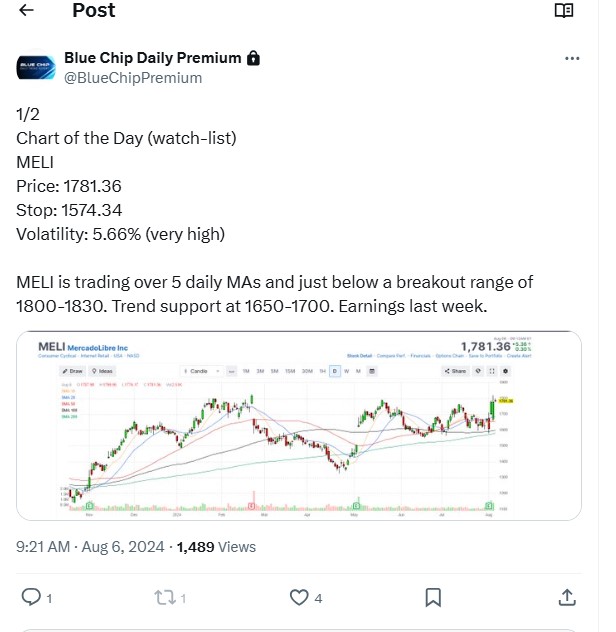Bookmark this post
Screen dimensions: 616x632
433,598
